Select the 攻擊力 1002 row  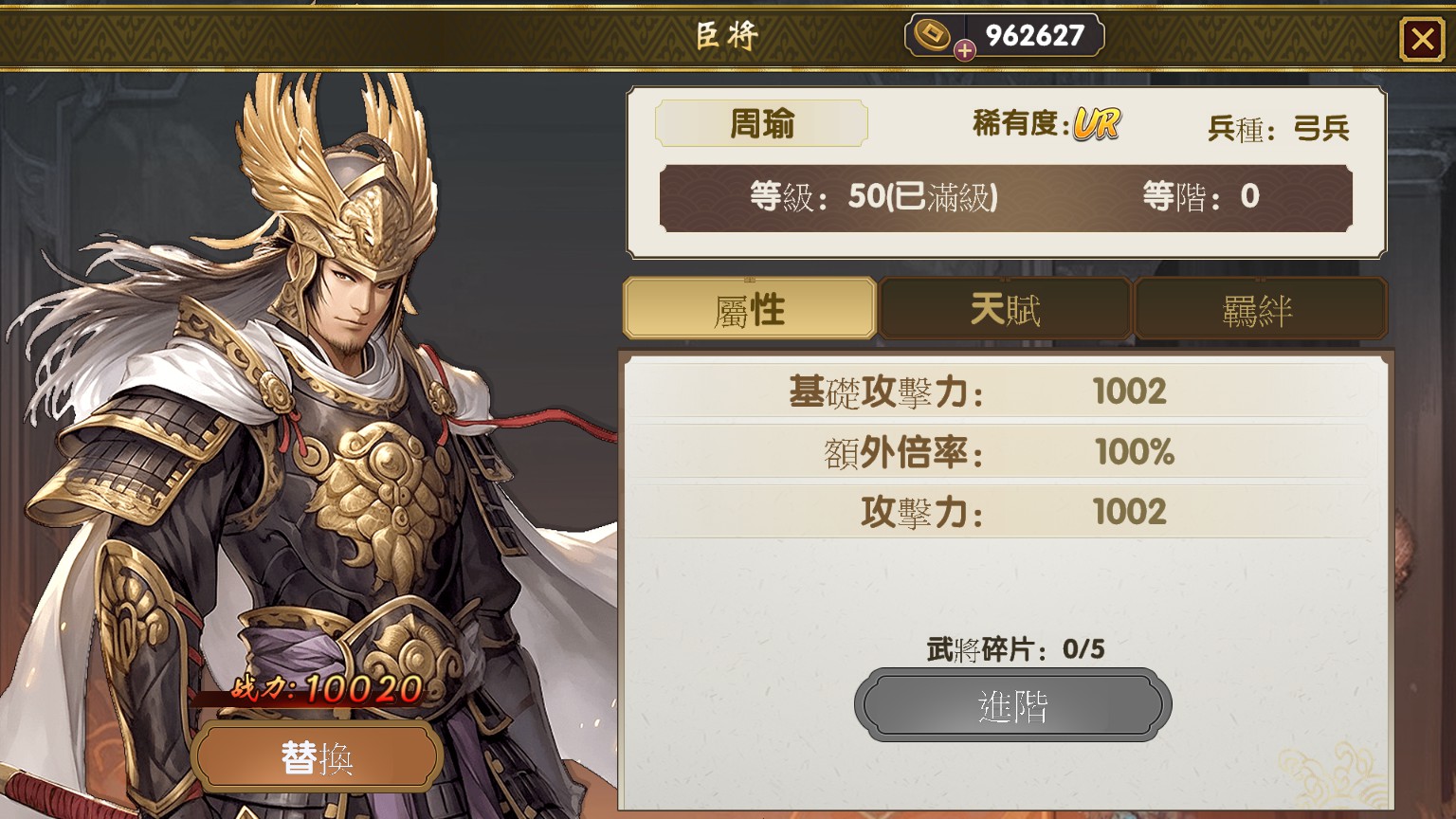pos(1003,513)
